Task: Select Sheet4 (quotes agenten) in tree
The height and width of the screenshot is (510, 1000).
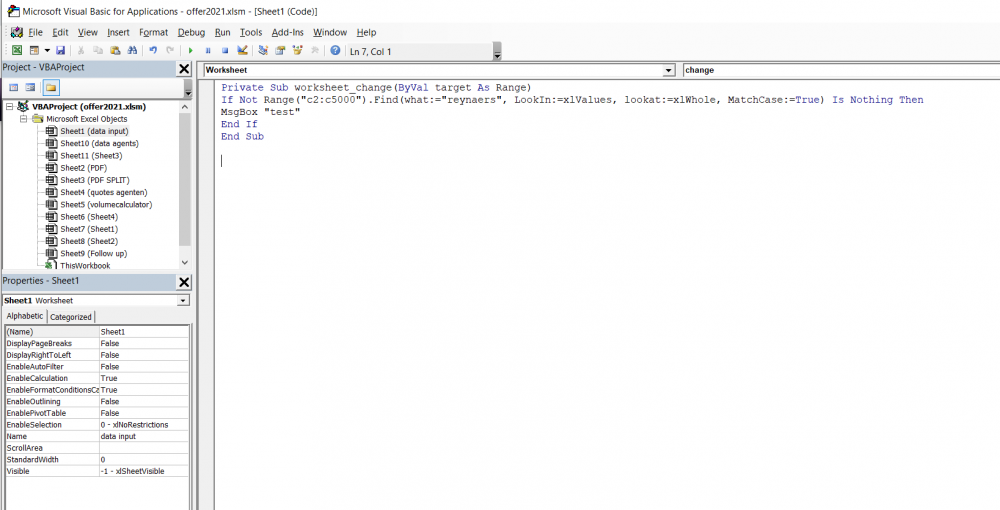Action: pos(103,192)
